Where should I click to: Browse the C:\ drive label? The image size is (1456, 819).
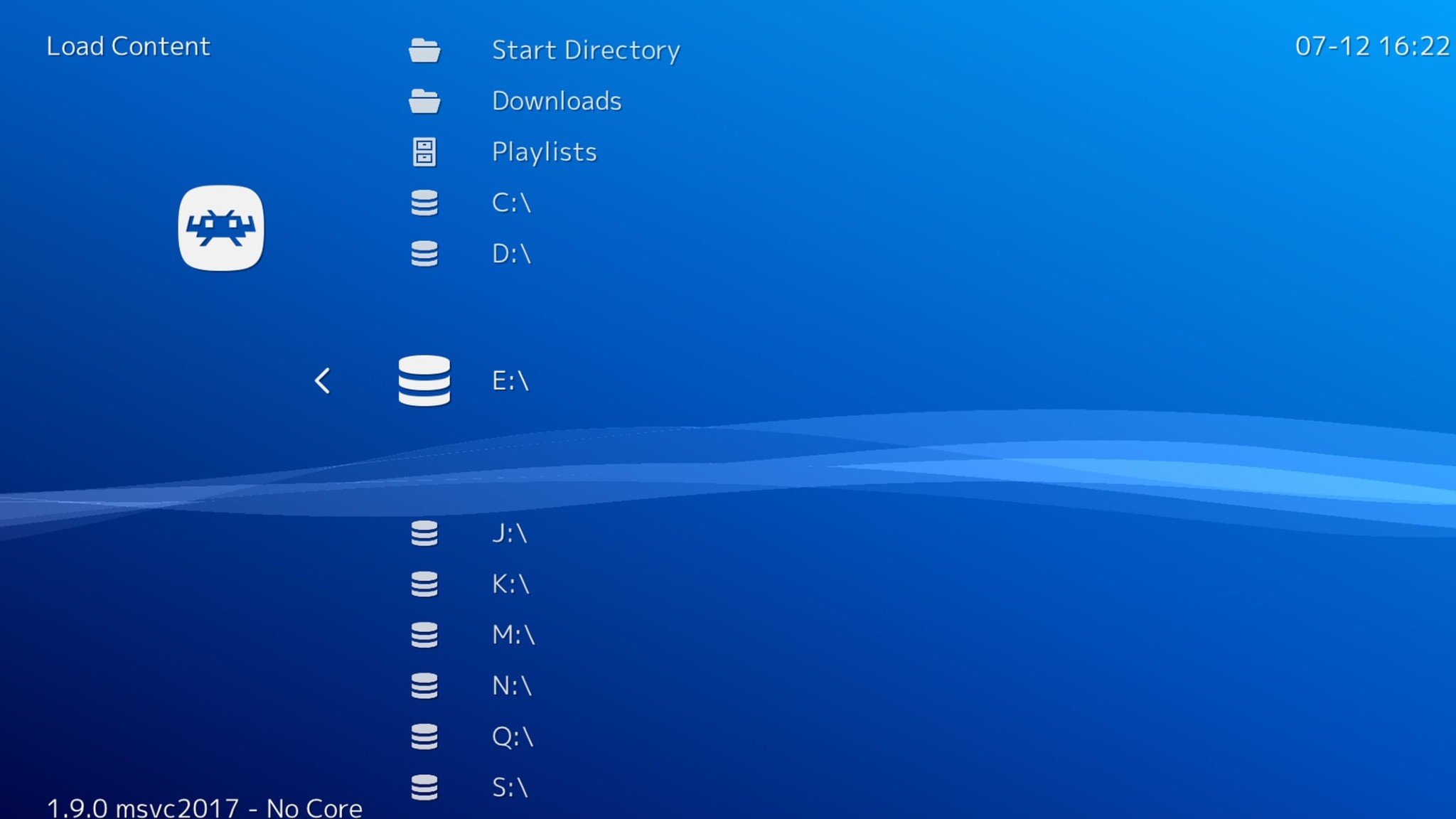pyautogui.click(x=511, y=203)
